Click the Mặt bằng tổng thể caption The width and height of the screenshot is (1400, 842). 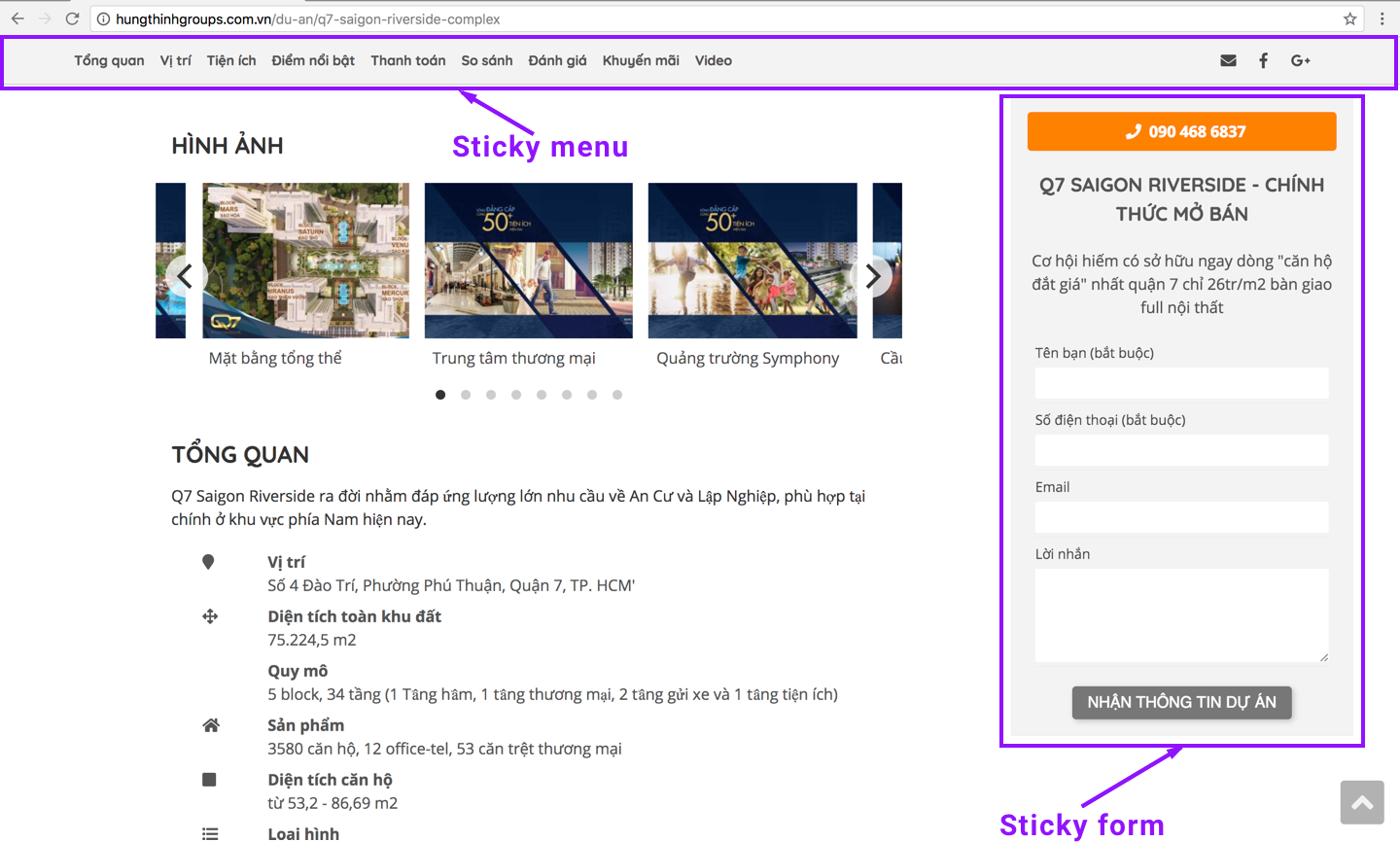275,359
